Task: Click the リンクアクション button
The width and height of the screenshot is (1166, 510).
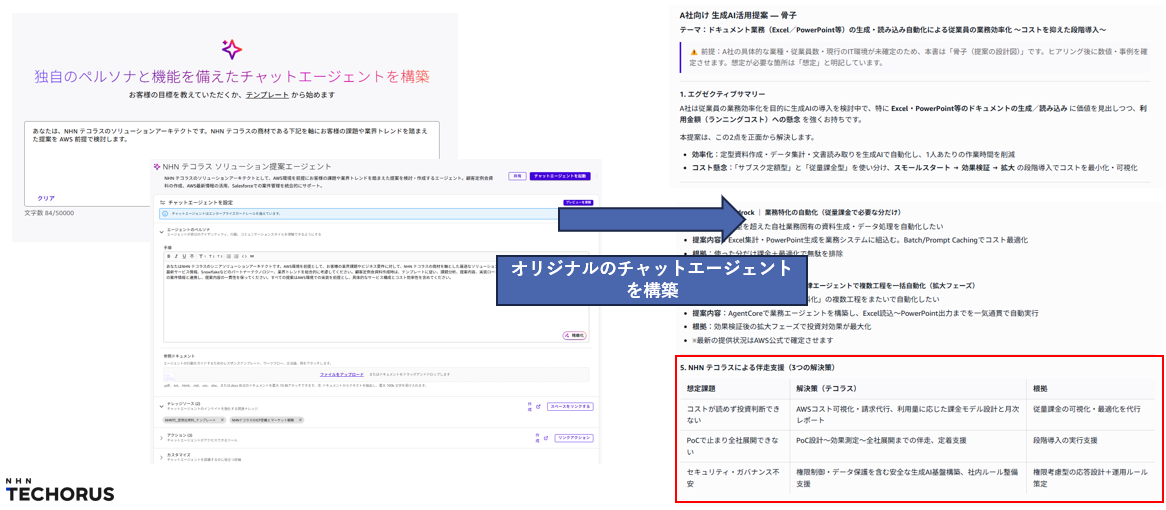Action: click(x=576, y=437)
